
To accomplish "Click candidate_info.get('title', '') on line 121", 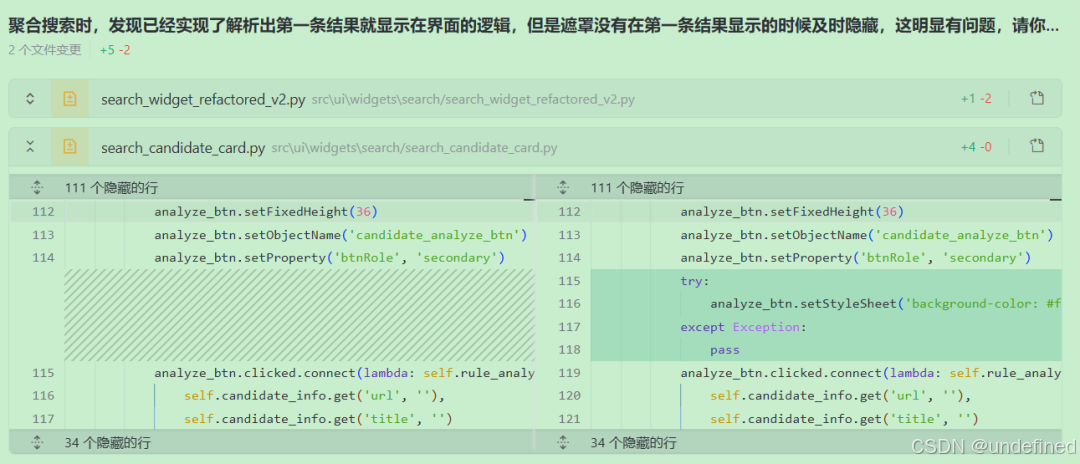I will pyautogui.click(x=844, y=419).
